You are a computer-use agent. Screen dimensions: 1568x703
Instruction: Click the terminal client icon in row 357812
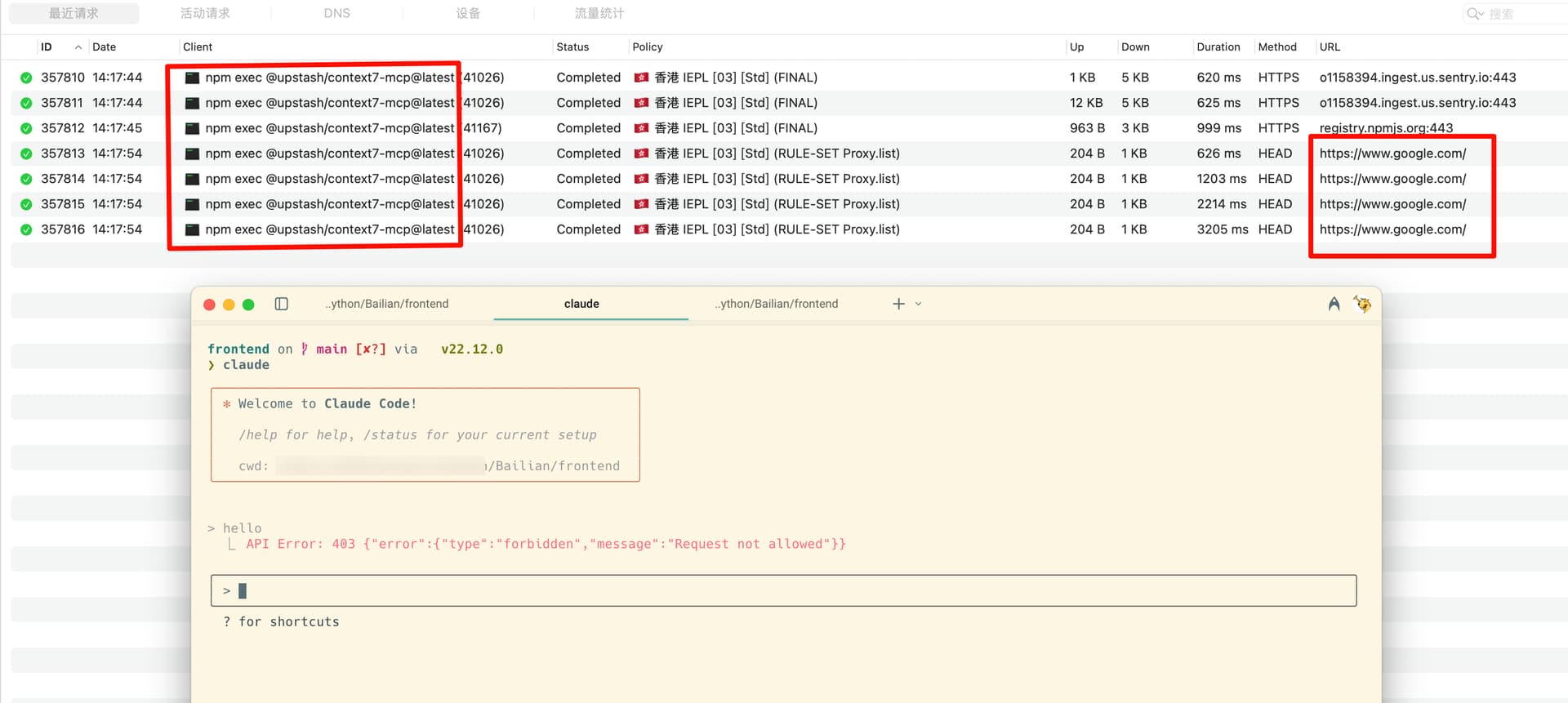tap(192, 128)
